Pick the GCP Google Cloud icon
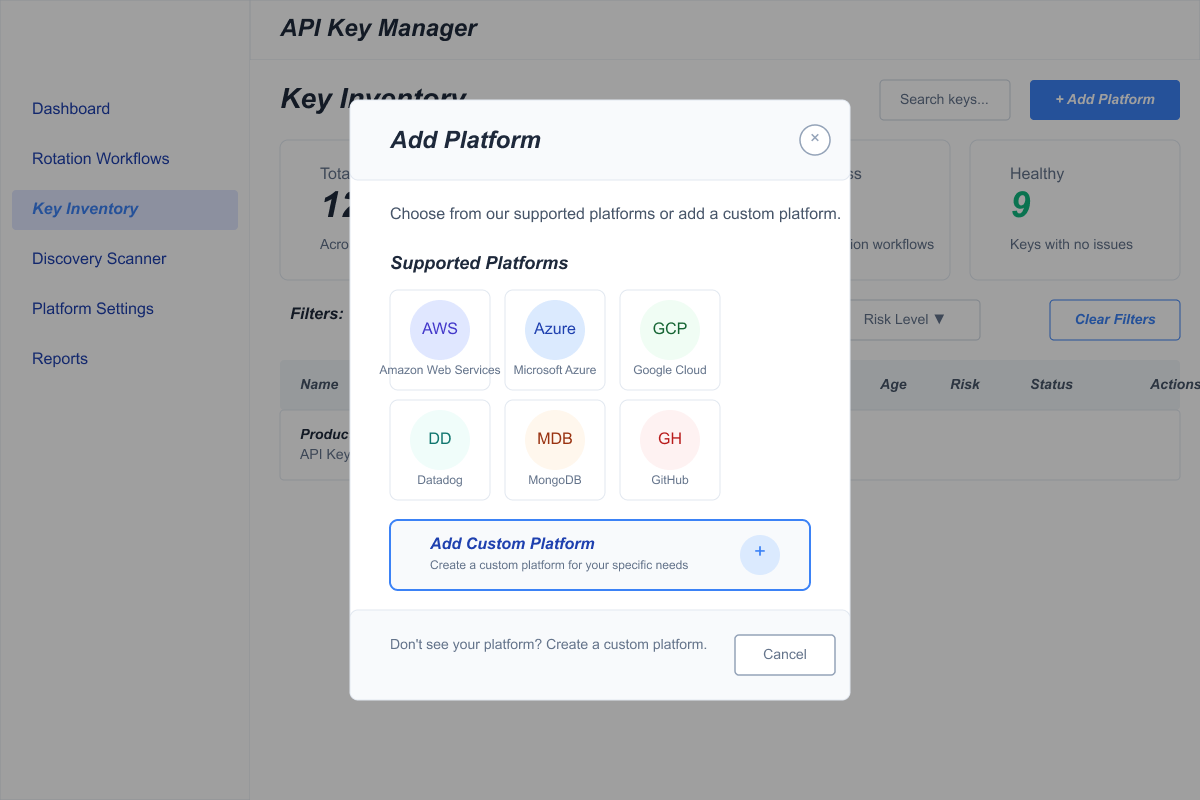Viewport: 1200px width, 800px height. coord(670,329)
